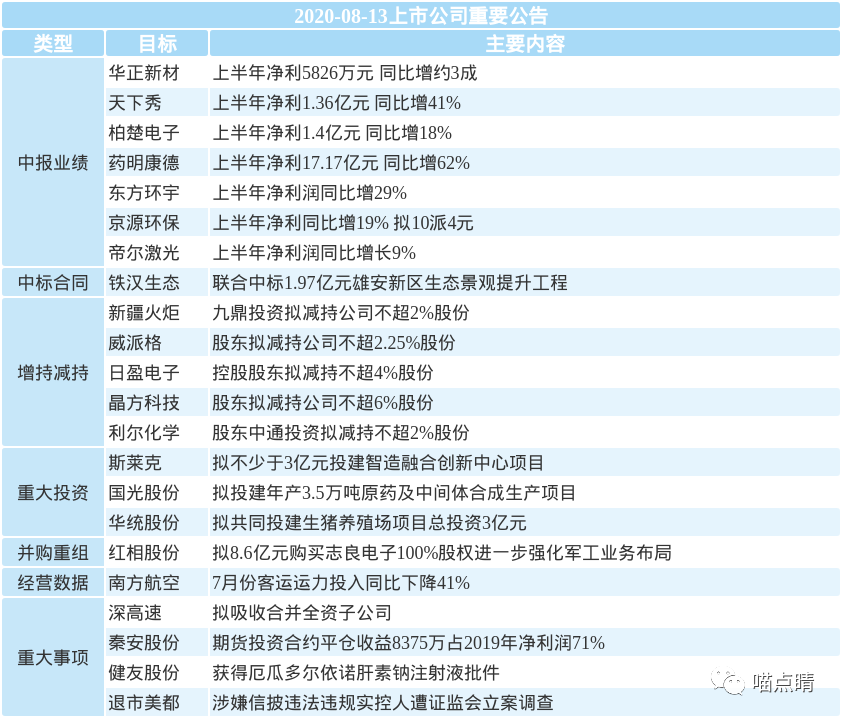This screenshot has height=720, width=842.
Task: Click text 上半年净利5826万元 同比增约3成
Action: click(x=344, y=72)
